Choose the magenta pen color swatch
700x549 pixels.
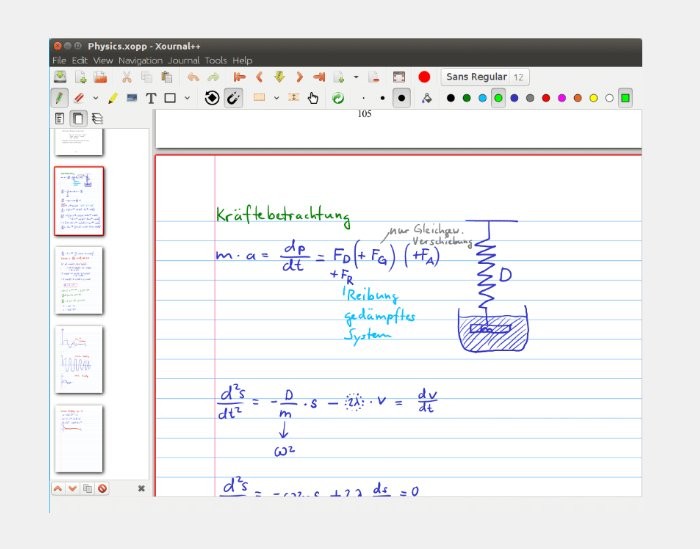click(561, 98)
